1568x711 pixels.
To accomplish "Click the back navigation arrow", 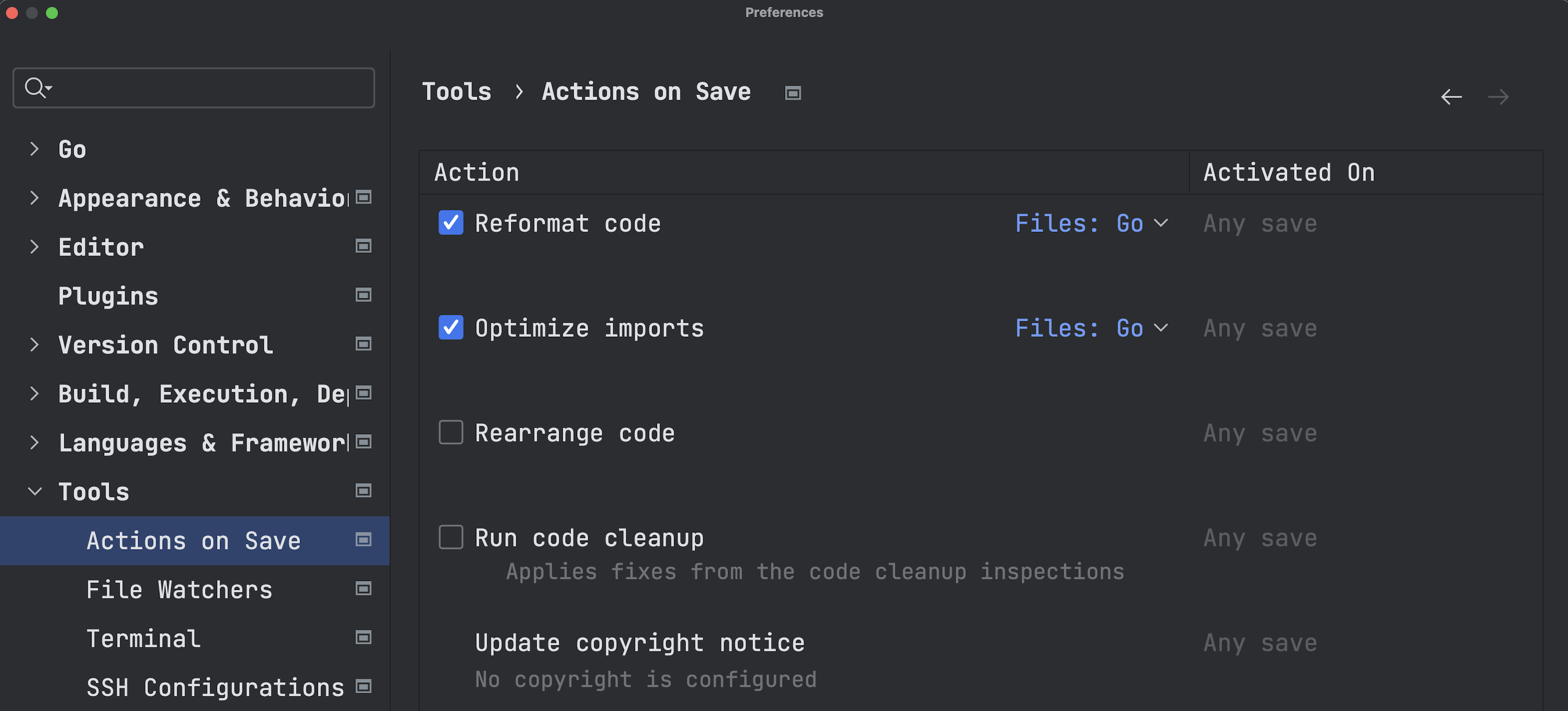I will [1451, 97].
